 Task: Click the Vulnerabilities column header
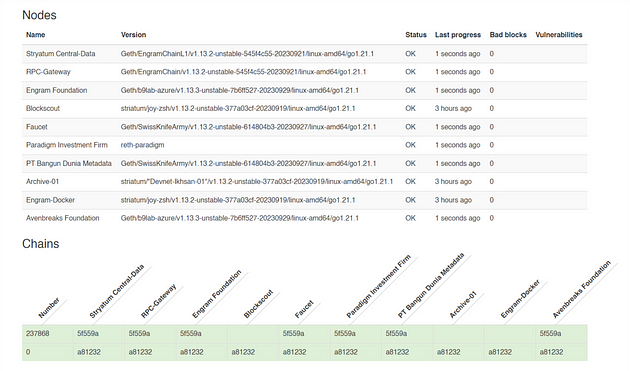pos(558,35)
